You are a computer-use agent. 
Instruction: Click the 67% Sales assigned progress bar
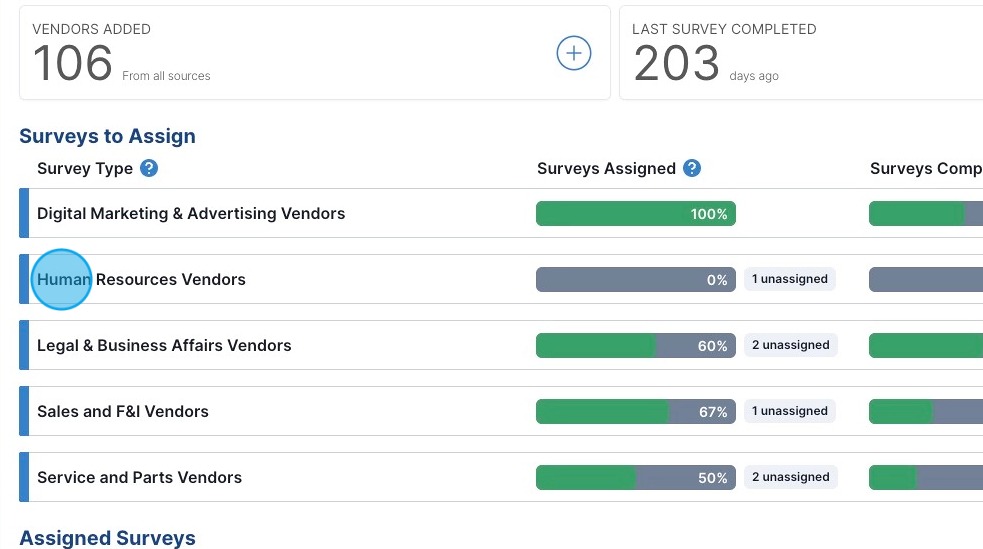coord(635,411)
